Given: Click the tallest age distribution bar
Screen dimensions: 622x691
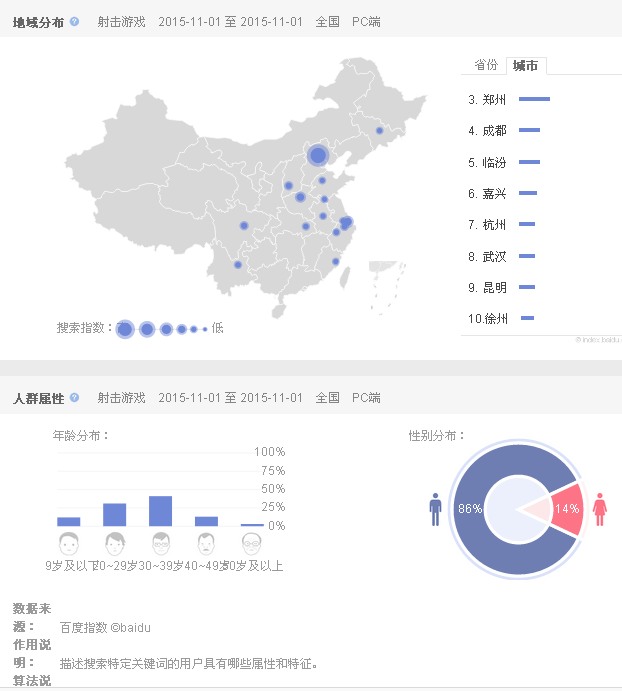Looking at the screenshot, I should 160,511.
